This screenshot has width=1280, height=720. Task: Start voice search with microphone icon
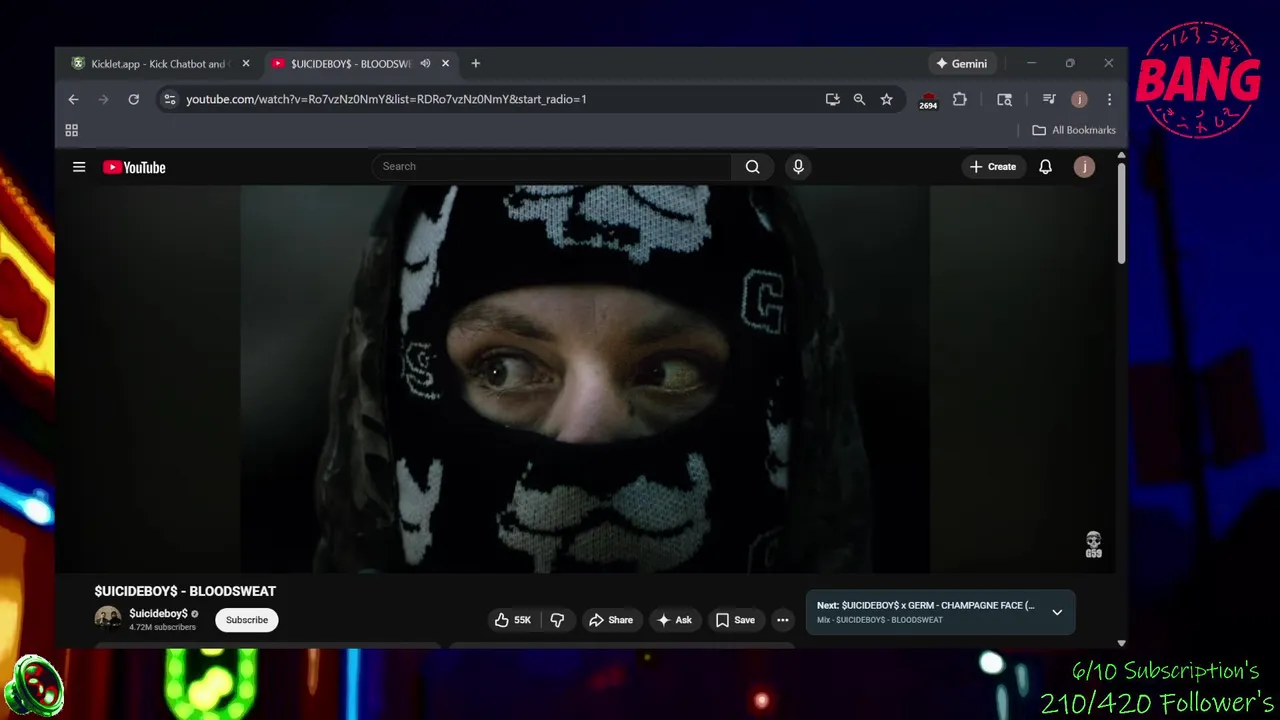798,167
